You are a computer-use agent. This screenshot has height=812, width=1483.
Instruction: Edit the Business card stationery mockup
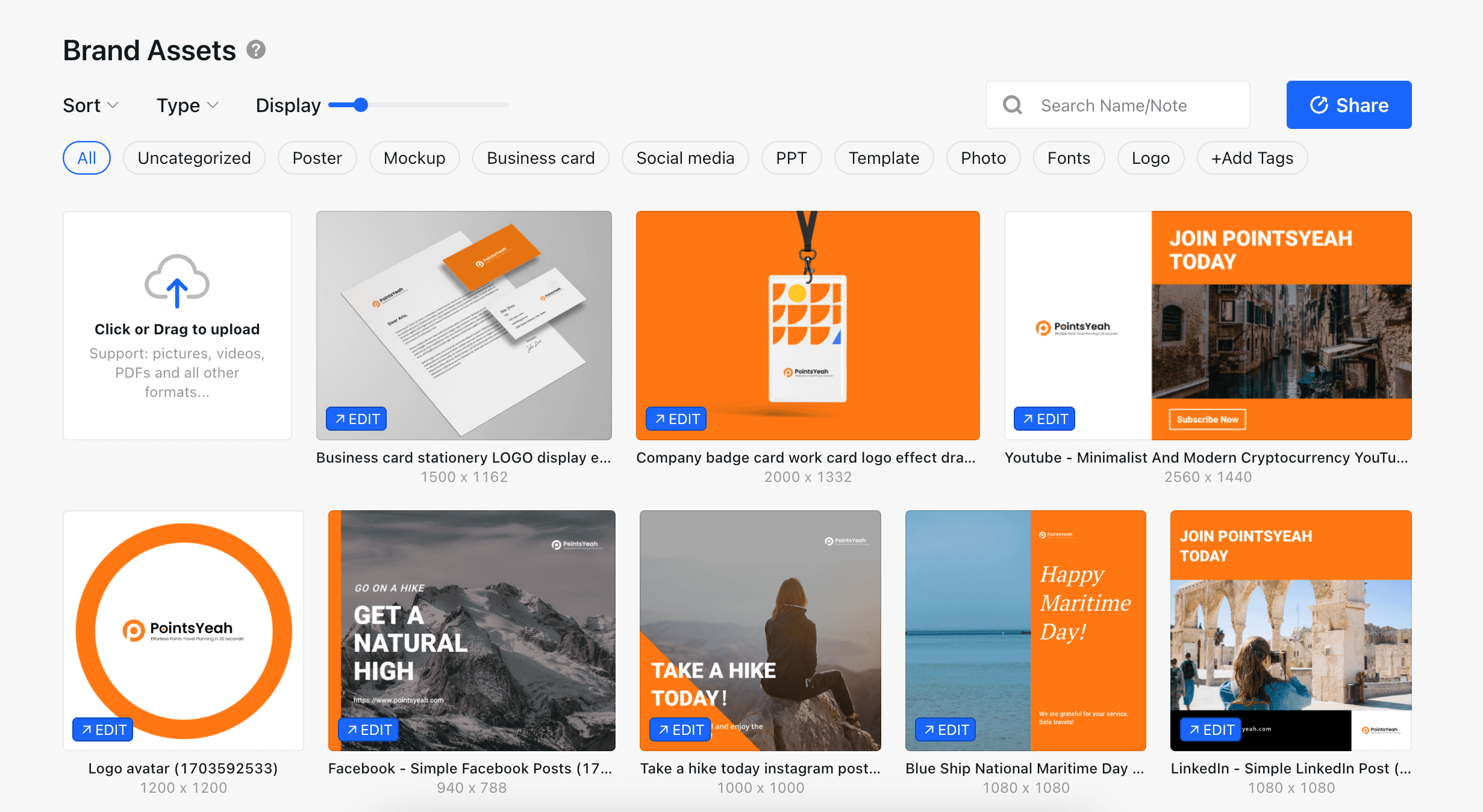point(357,419)
